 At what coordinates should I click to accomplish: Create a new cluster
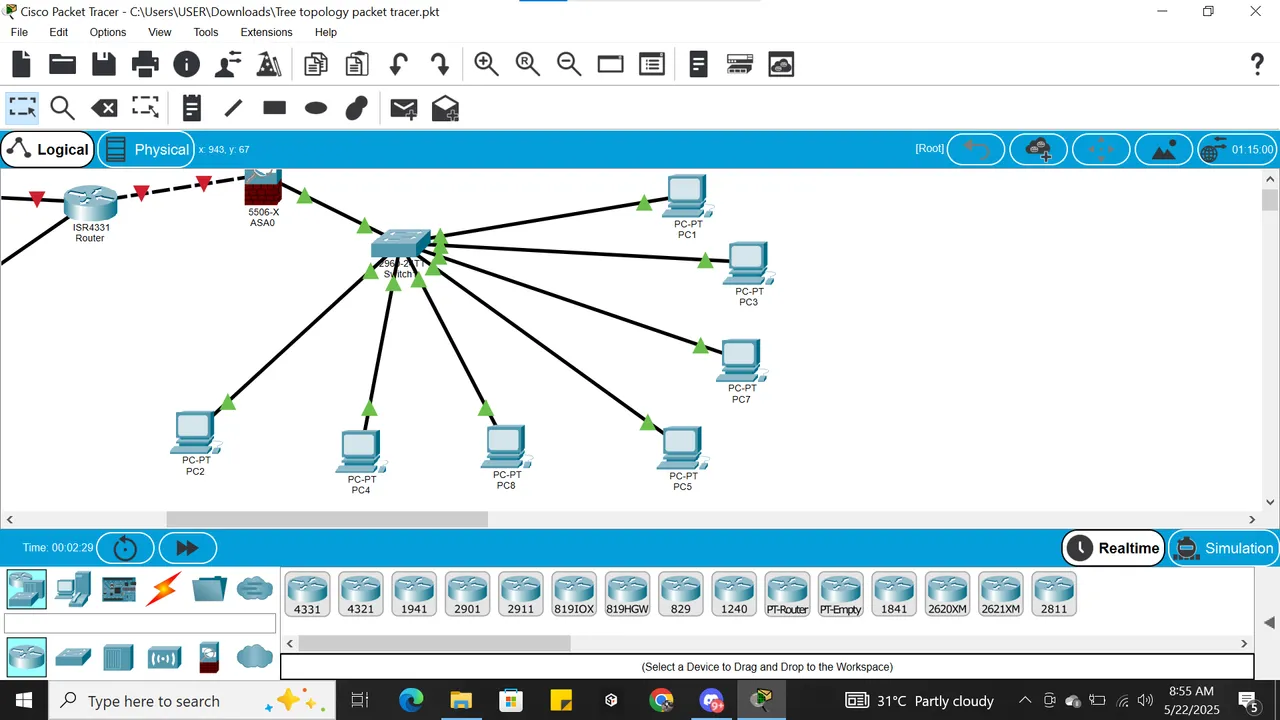point(1039,150)
